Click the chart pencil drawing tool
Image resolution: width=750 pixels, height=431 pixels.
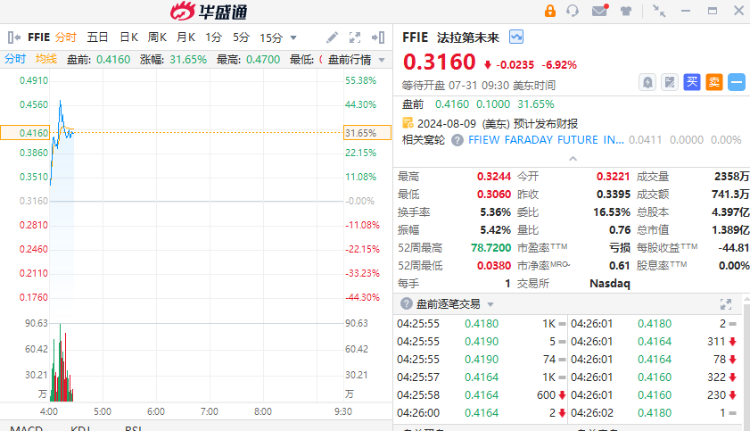coord(332,37)
